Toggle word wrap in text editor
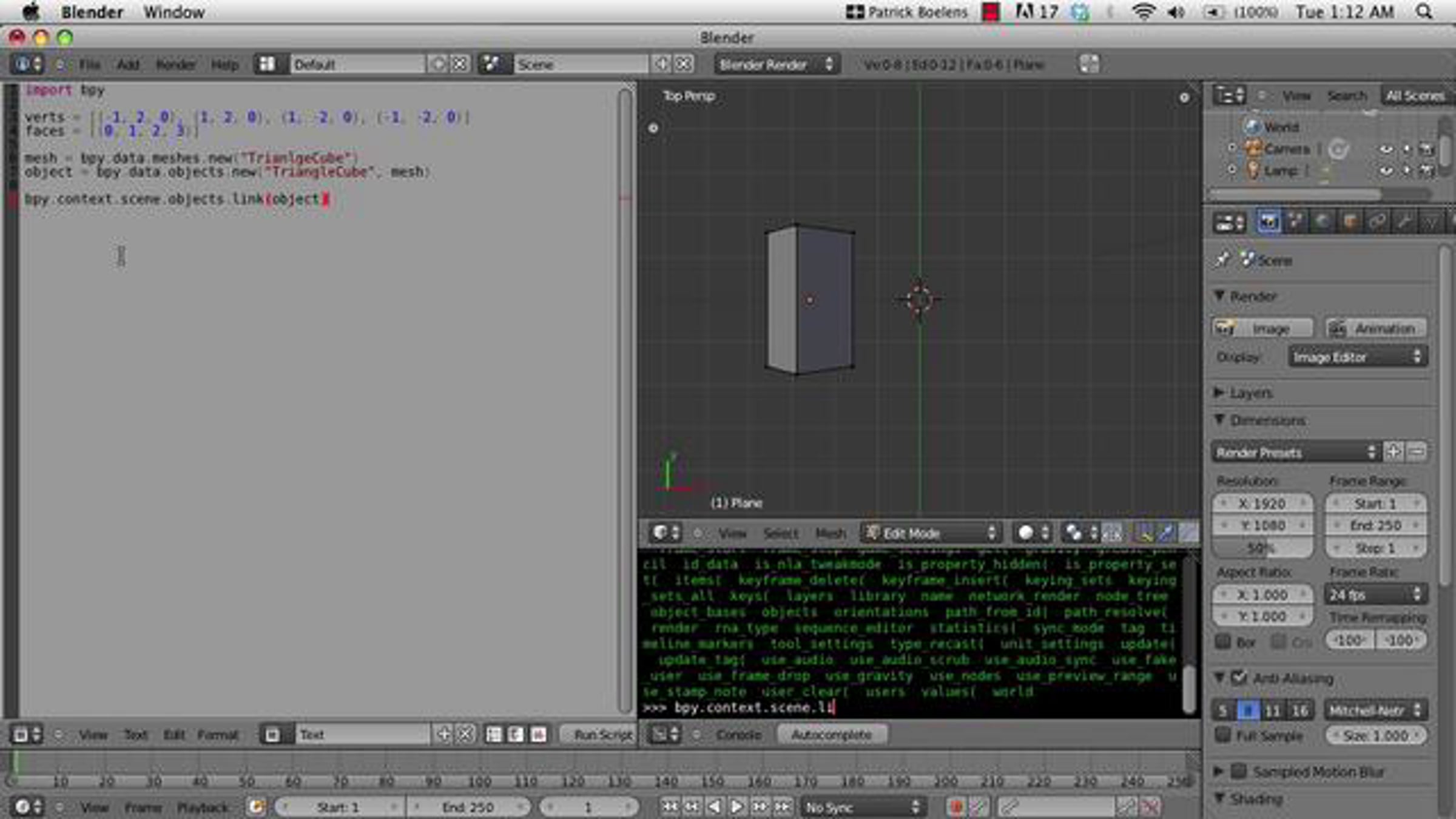Screen dimensions: 1456x819 click(x=516, y=735)
